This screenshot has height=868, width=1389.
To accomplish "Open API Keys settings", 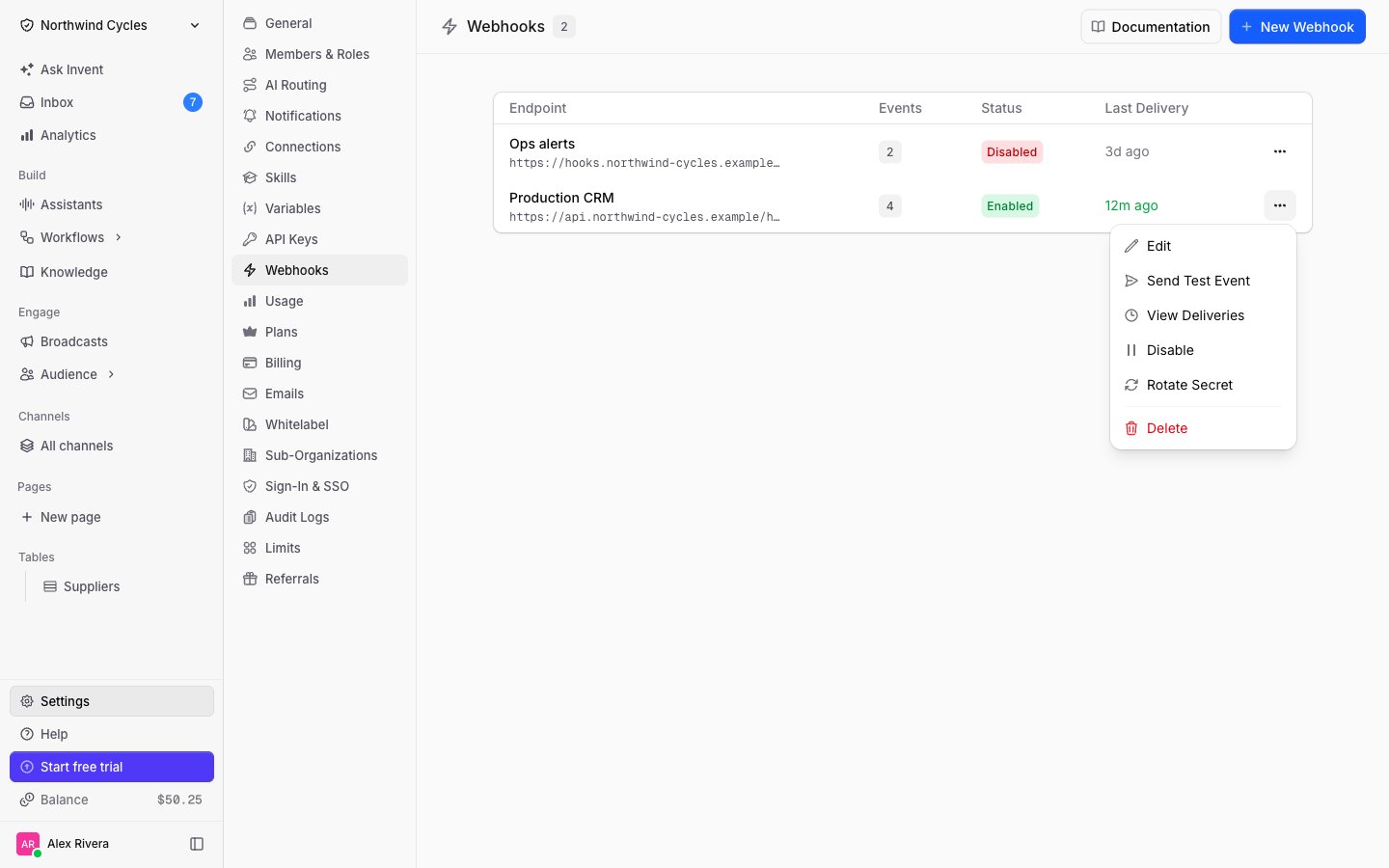I will click(x=319, y=239).
